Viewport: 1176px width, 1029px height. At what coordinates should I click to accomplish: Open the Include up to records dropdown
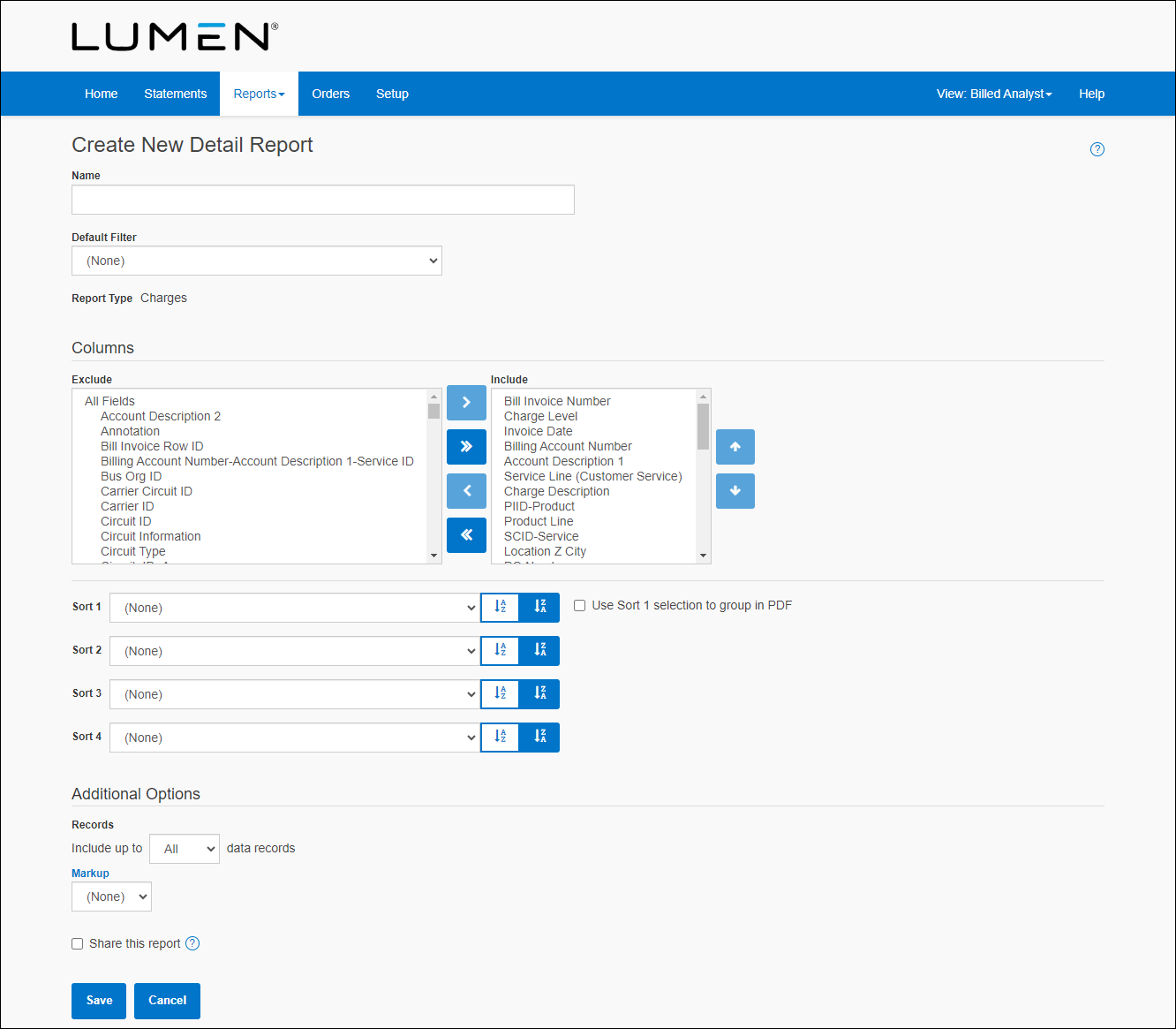pyautogui.click(x=185, y=849)
